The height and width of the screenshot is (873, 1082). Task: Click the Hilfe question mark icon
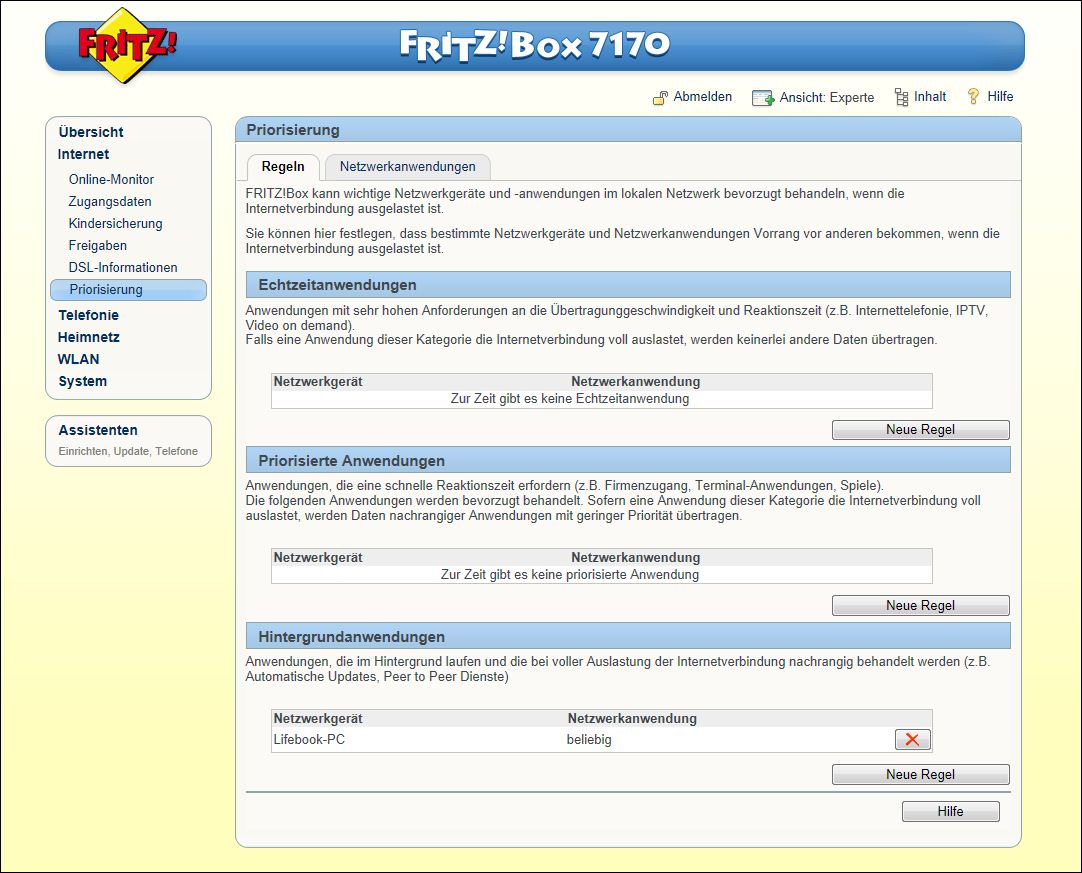[973, 97]
